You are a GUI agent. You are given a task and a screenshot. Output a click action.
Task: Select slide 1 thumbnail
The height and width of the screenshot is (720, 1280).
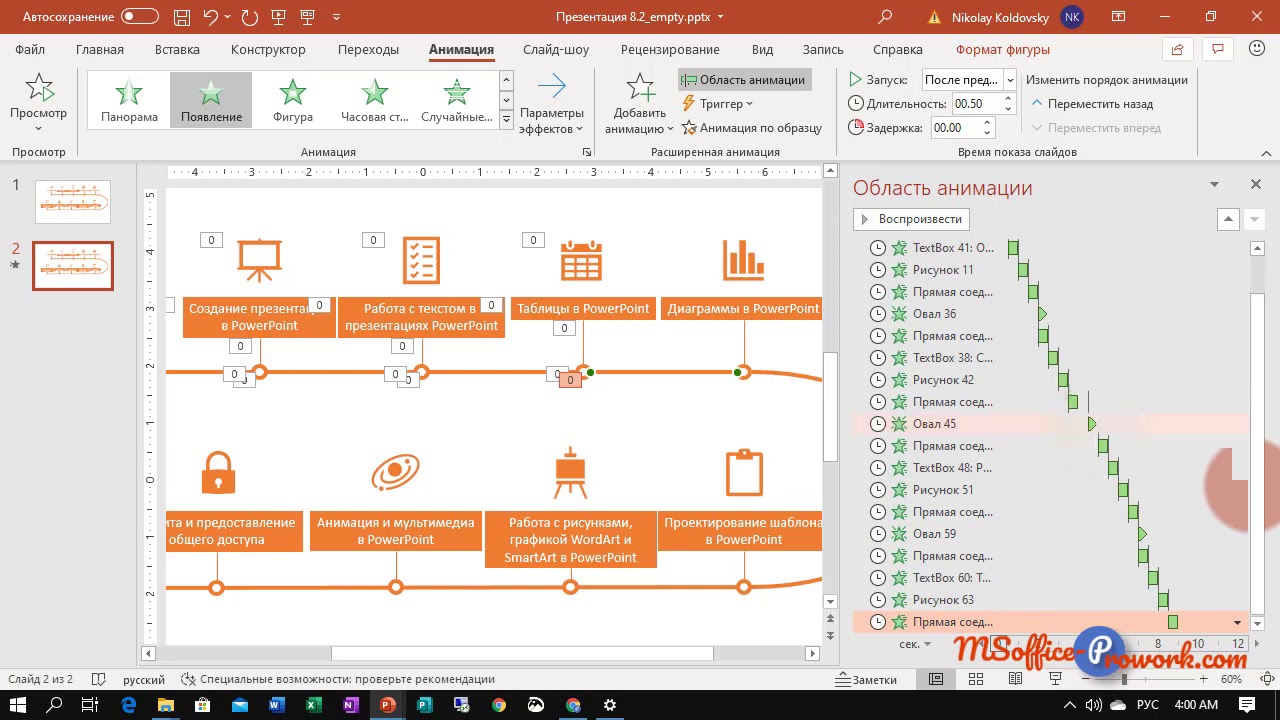pos(72,200)
